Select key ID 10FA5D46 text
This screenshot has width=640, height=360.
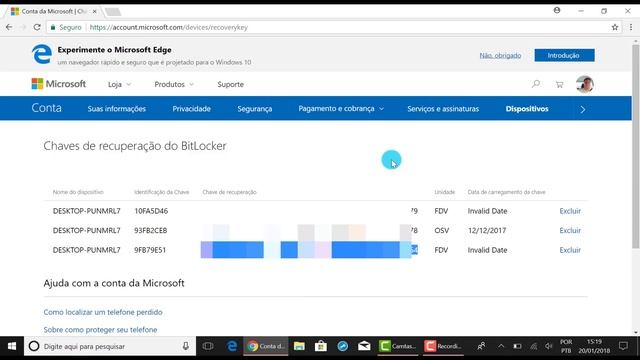point(151,211)
